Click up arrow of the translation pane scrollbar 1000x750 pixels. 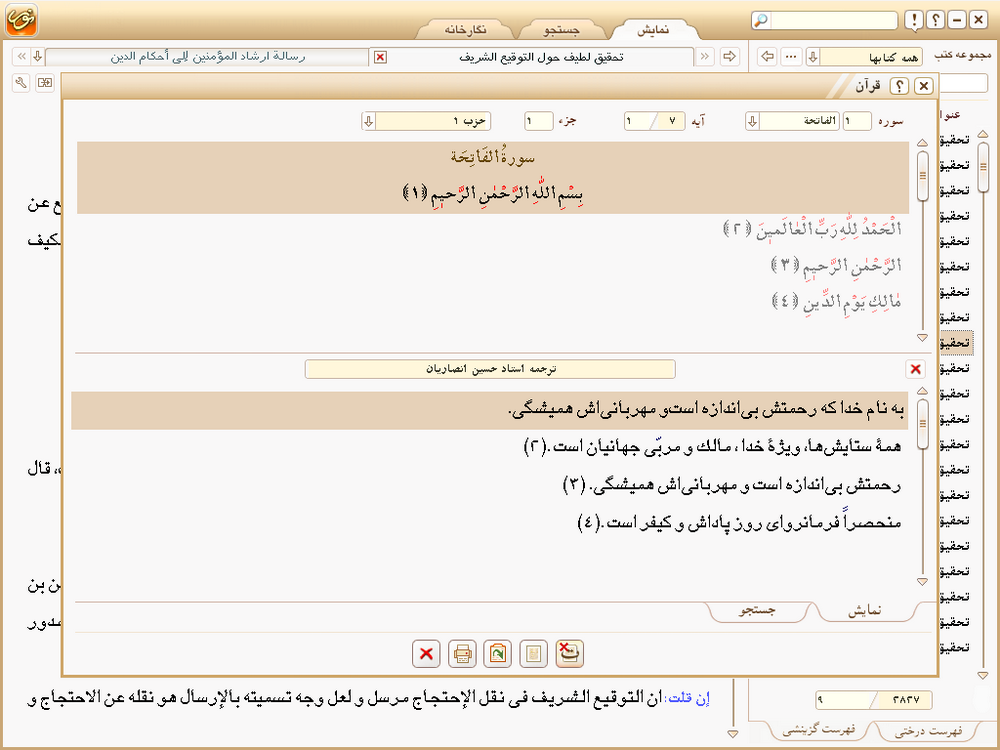(923, 391)
